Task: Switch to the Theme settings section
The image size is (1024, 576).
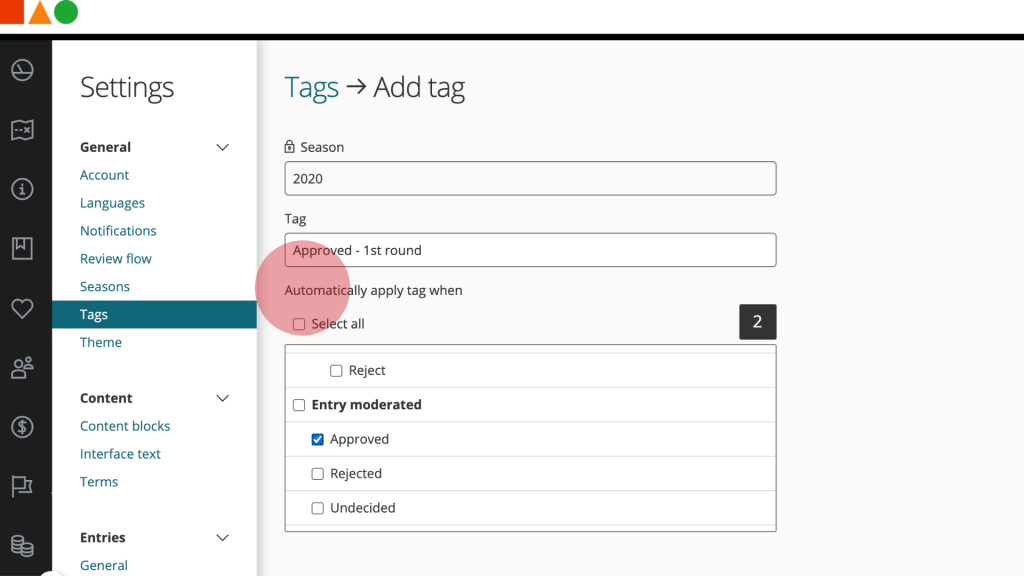Action: (x=100, y=342)
